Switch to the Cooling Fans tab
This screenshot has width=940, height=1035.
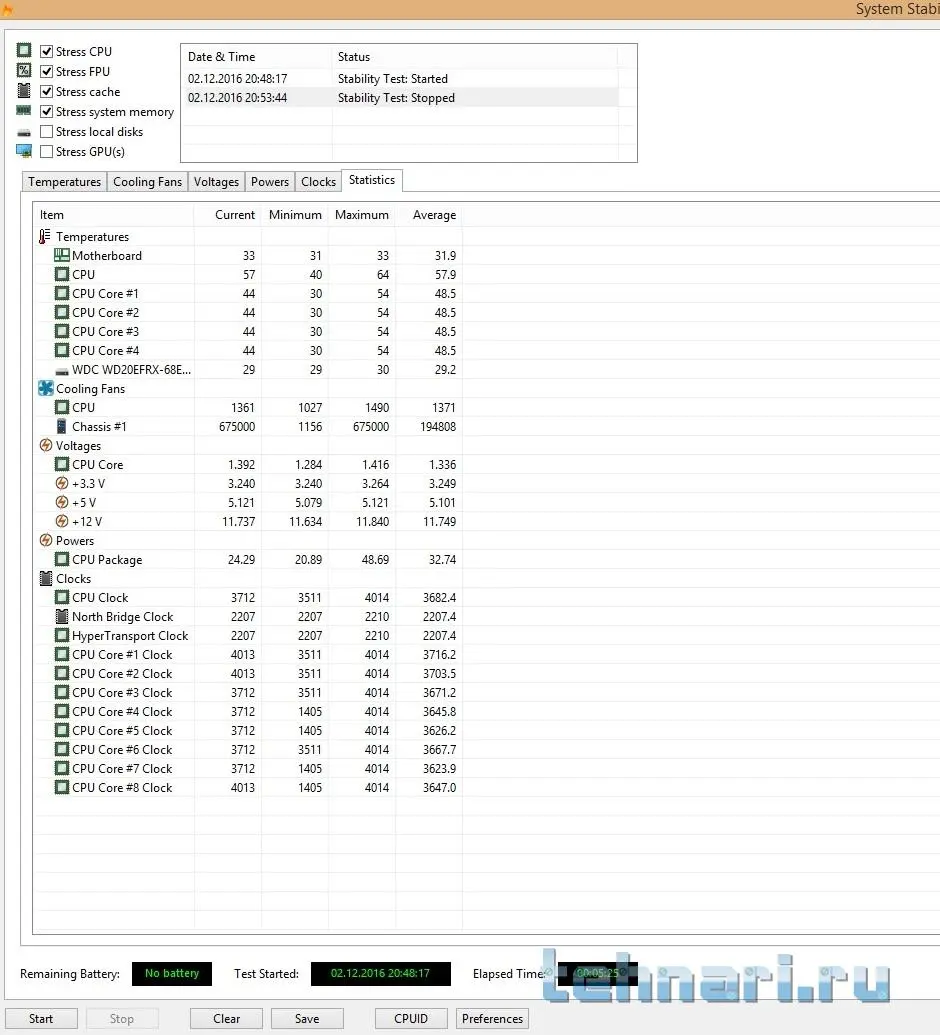(x=147, y=182)
